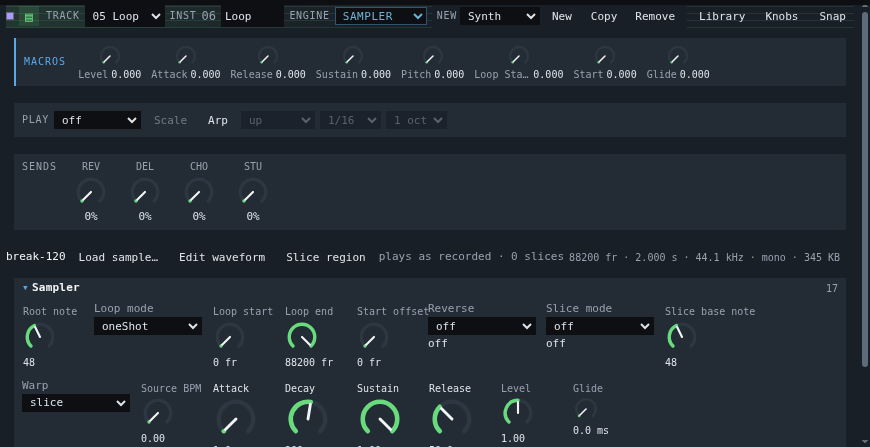870x447 pixels.
Task: Adjust the Glide macro knob
Action: pyautogui.click(x=677, y=57)
